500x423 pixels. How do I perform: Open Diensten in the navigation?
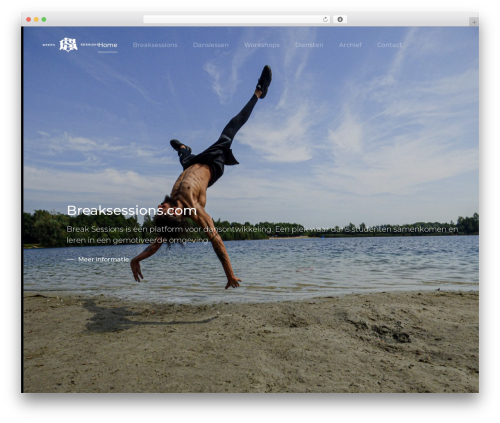point(309,45)
